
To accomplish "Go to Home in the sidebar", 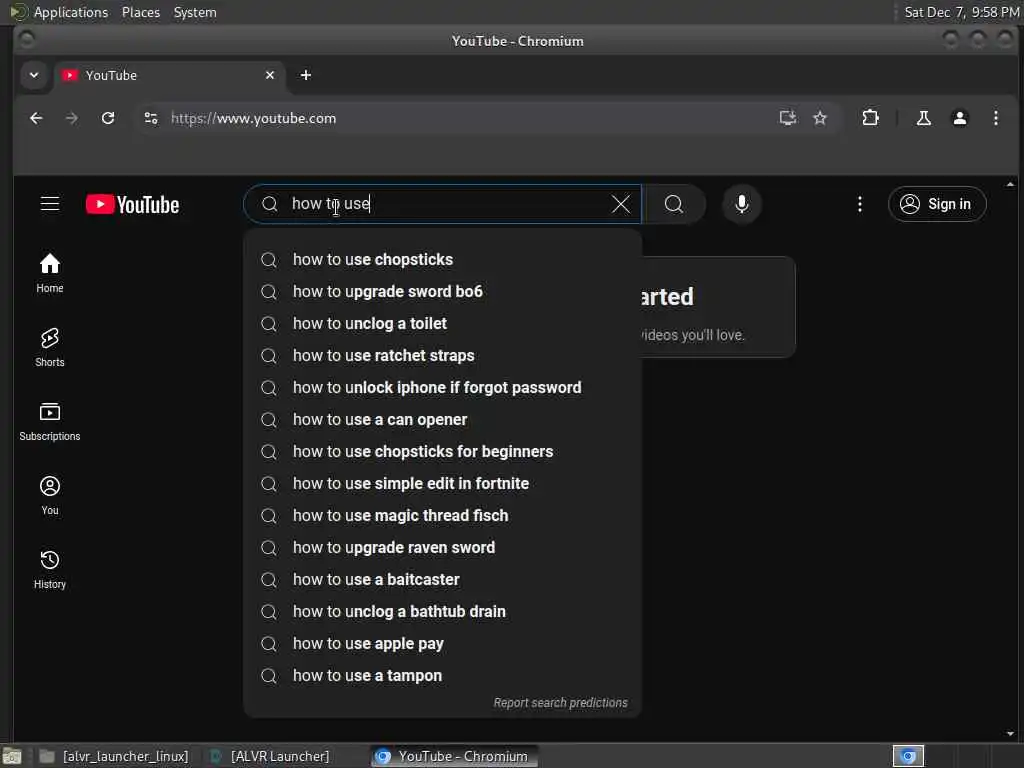I will coord(50,274).
